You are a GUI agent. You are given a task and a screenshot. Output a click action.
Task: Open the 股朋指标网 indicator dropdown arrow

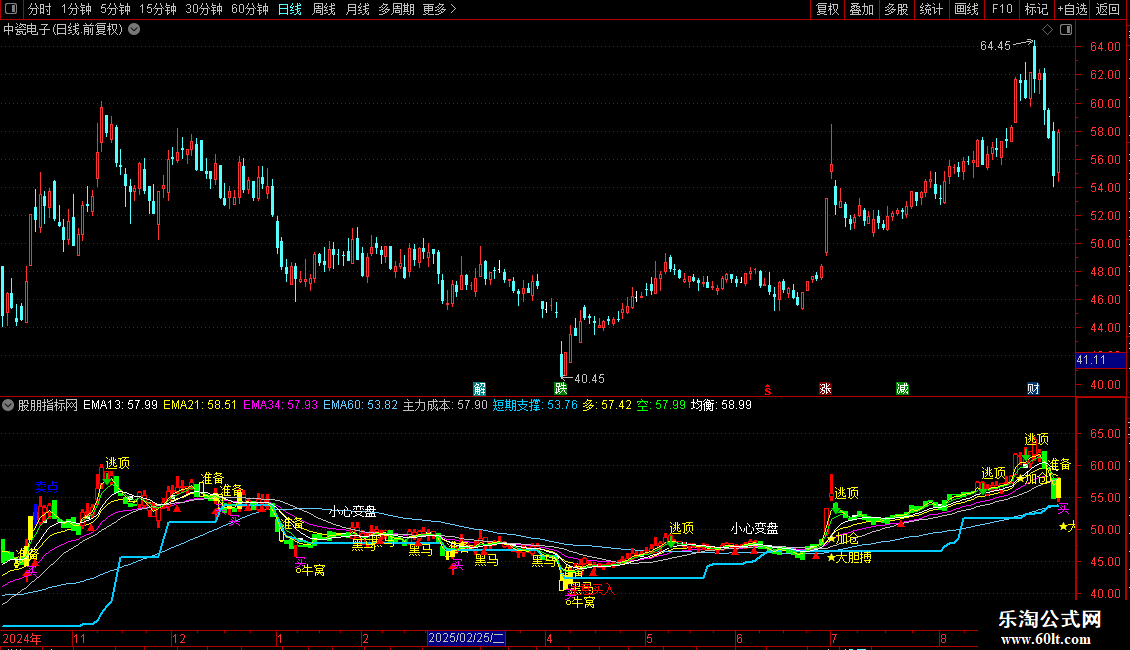tap(8, 405)
